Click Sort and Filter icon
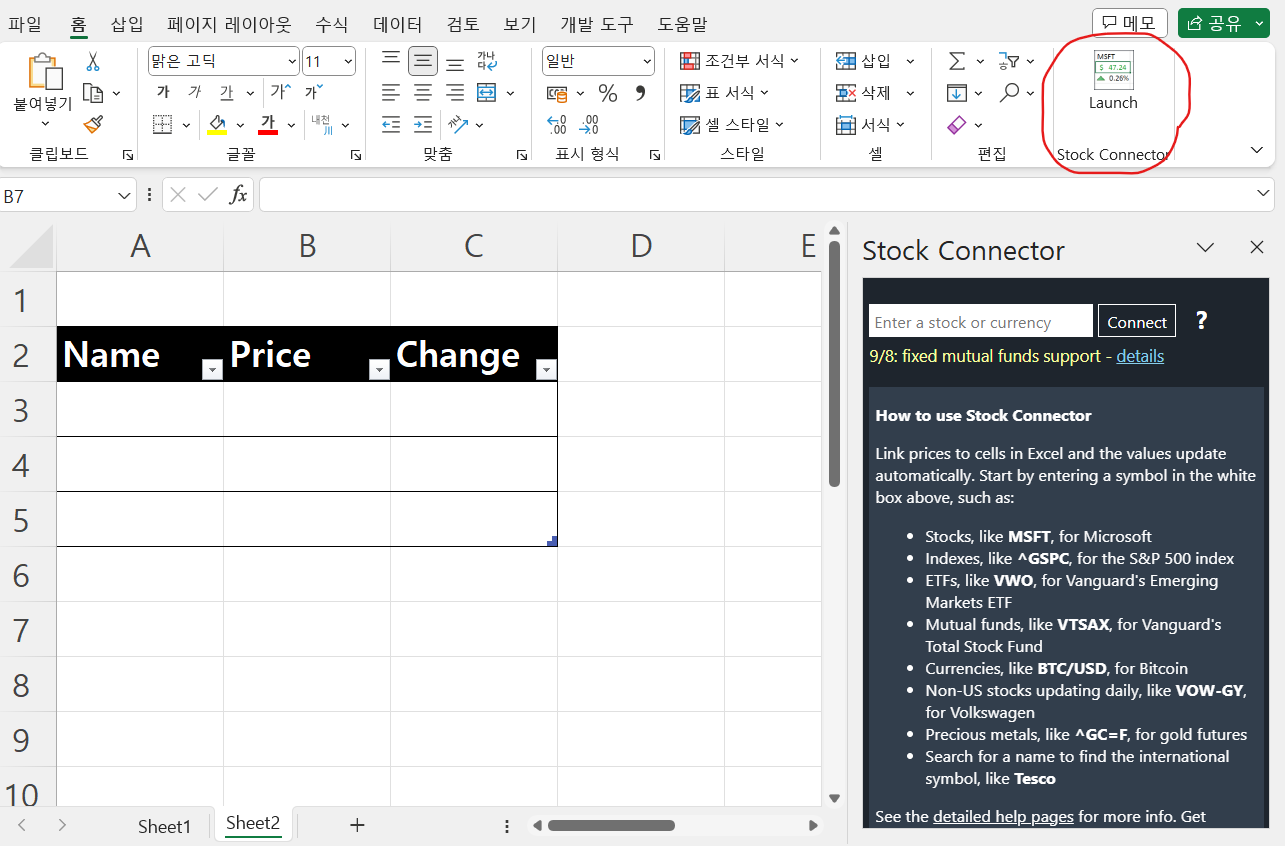Viewport: 1285px width, 847px height. [x=1009, y=61]
